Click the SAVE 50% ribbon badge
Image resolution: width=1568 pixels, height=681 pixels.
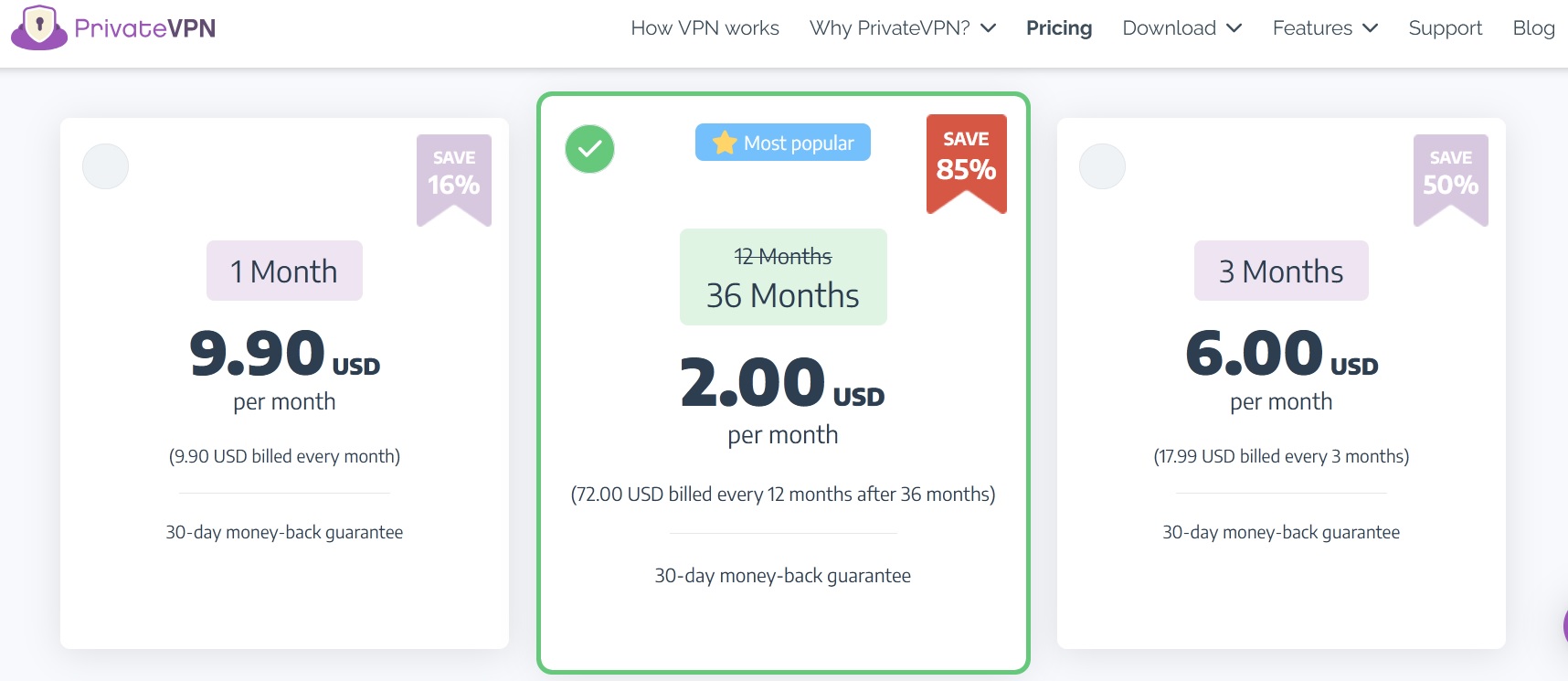coord(1450,176)
